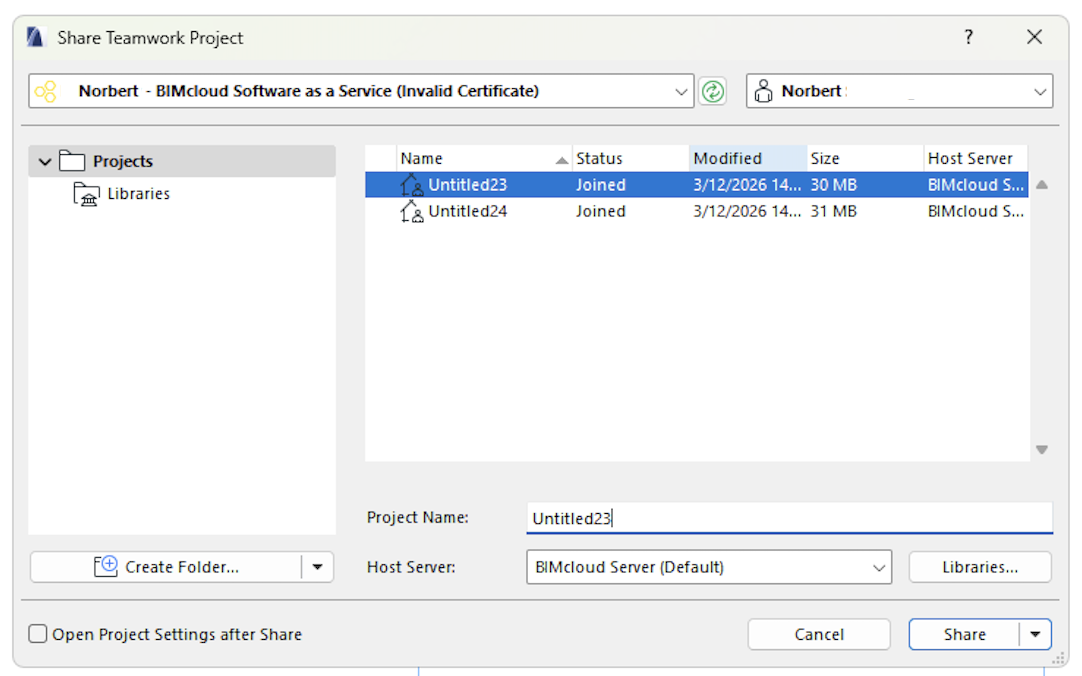The width and height of the screenshot is (1082, 676).
Task: Click the Projects folder icon
Action: pos(72,161)
